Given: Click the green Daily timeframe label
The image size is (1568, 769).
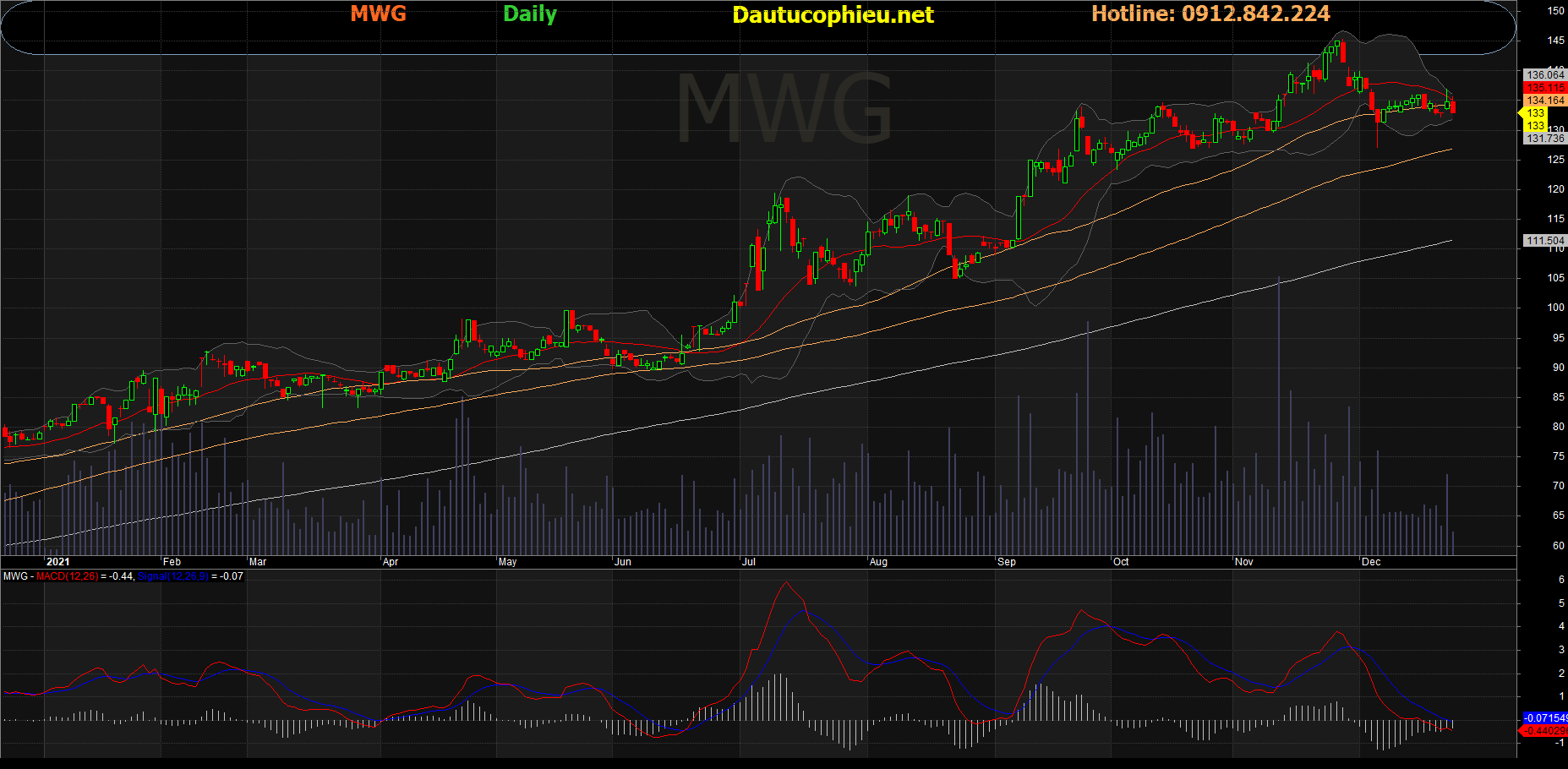Looking at the screenshot, I should [529, 14].
